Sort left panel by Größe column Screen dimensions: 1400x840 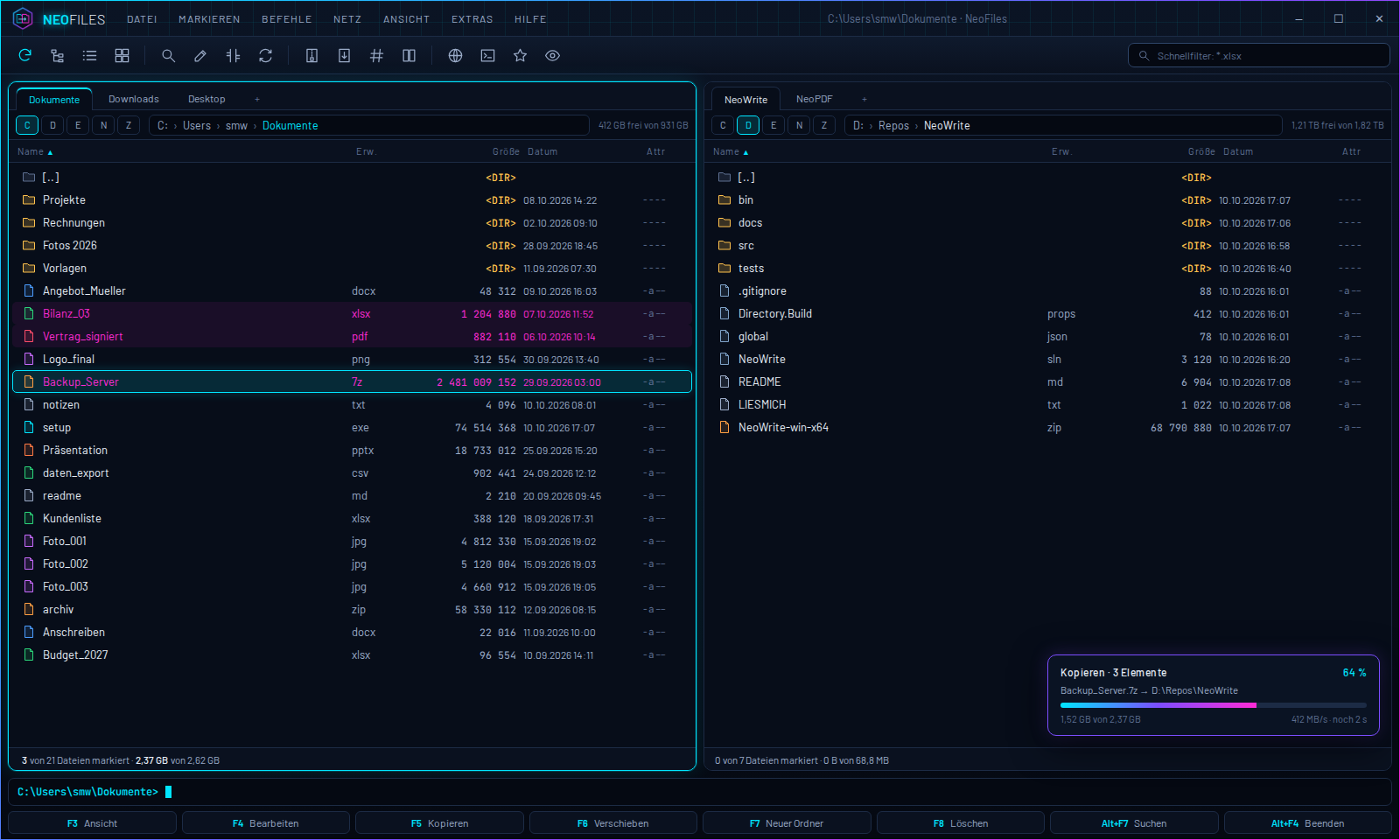tap(506, 151)
